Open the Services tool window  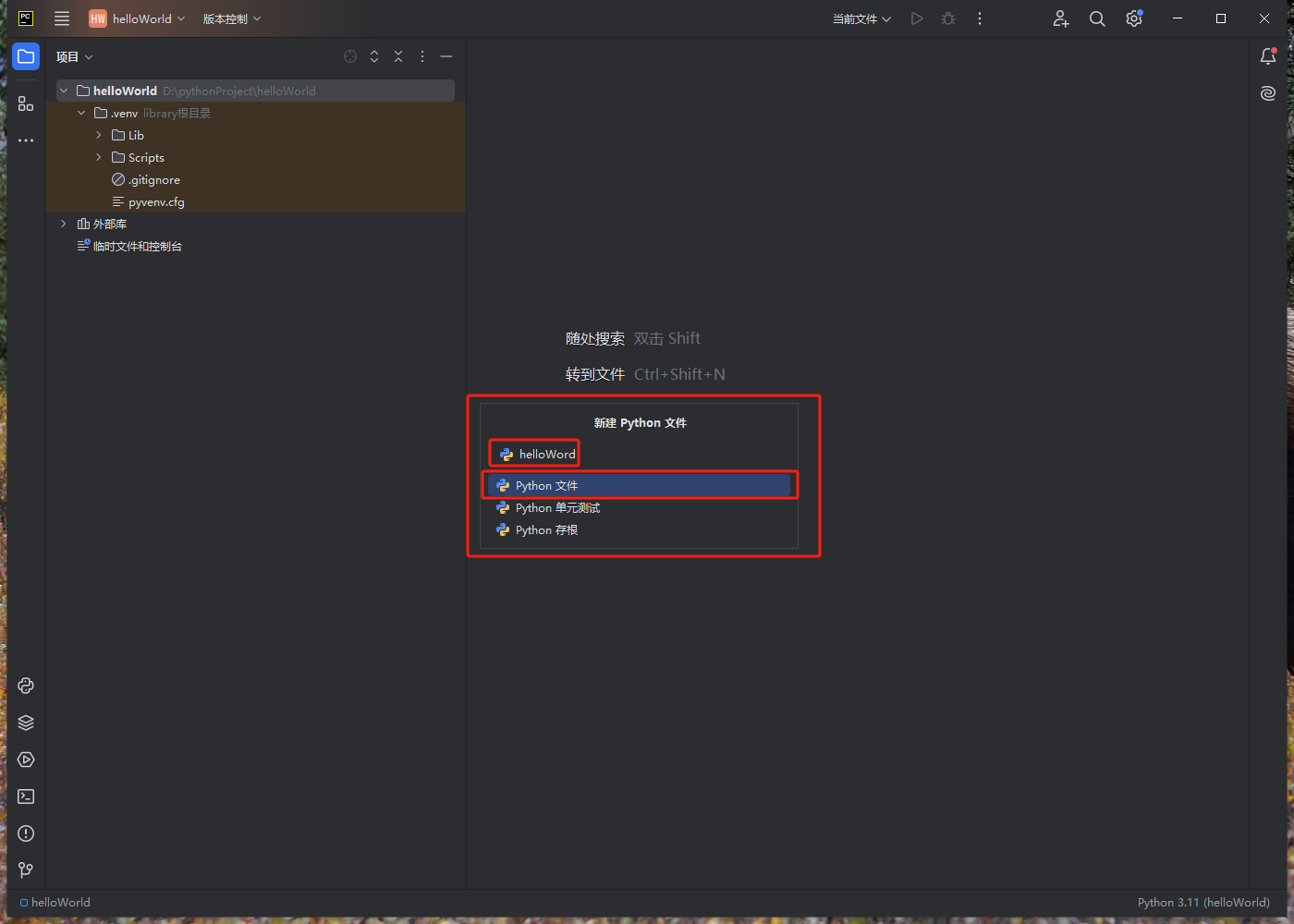(26, 760)
